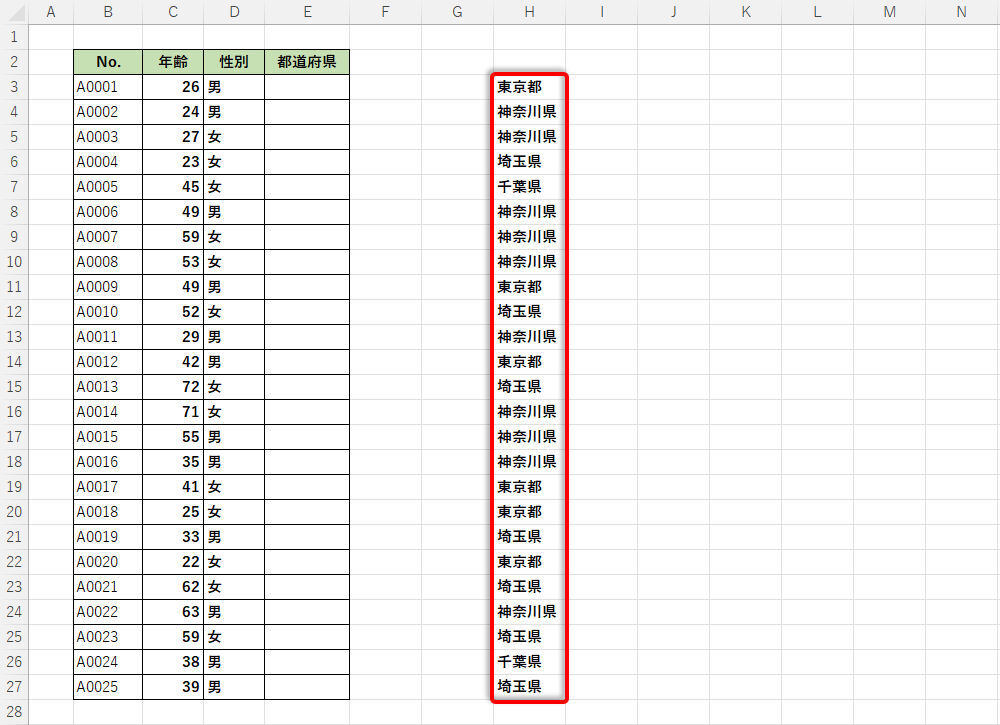Select row 2 header

point(14,62)
